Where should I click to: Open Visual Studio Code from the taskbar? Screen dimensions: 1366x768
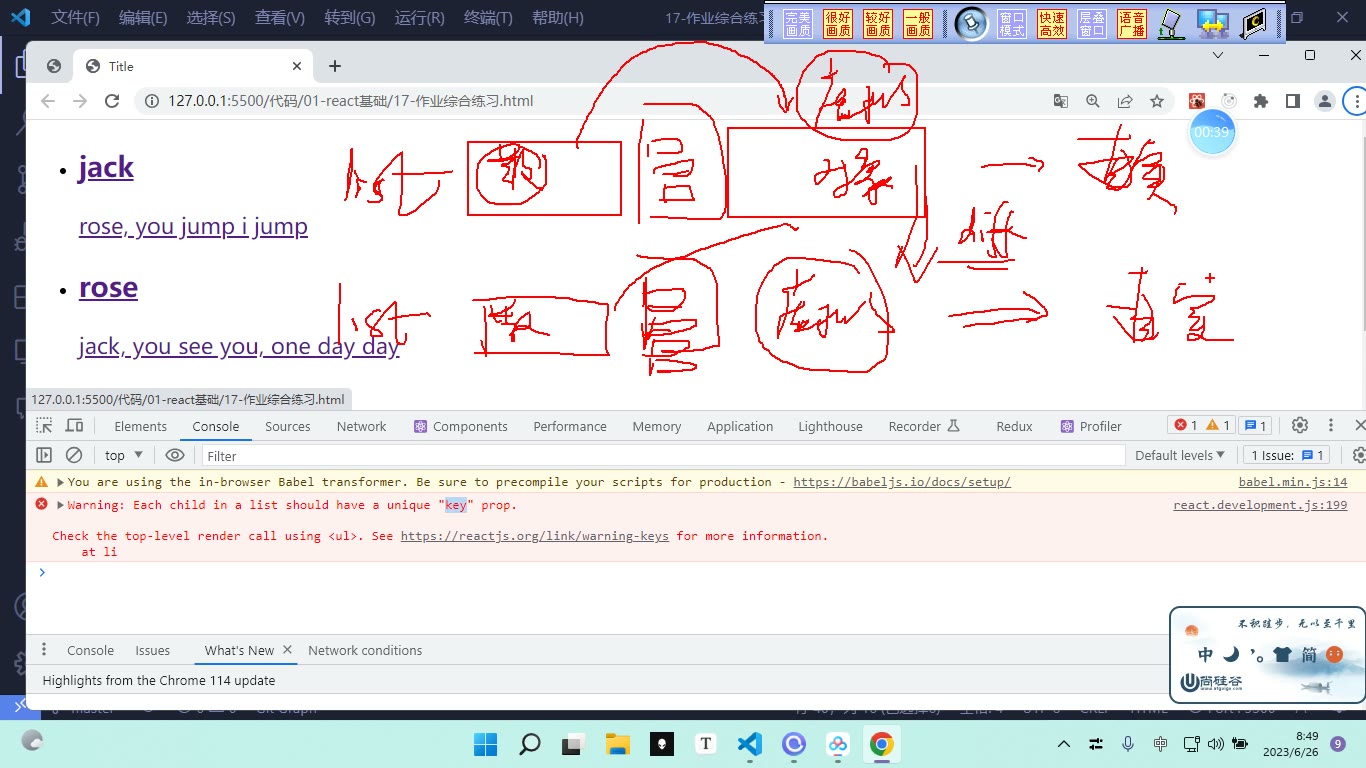pyautogui.click(x=750, y=743)
